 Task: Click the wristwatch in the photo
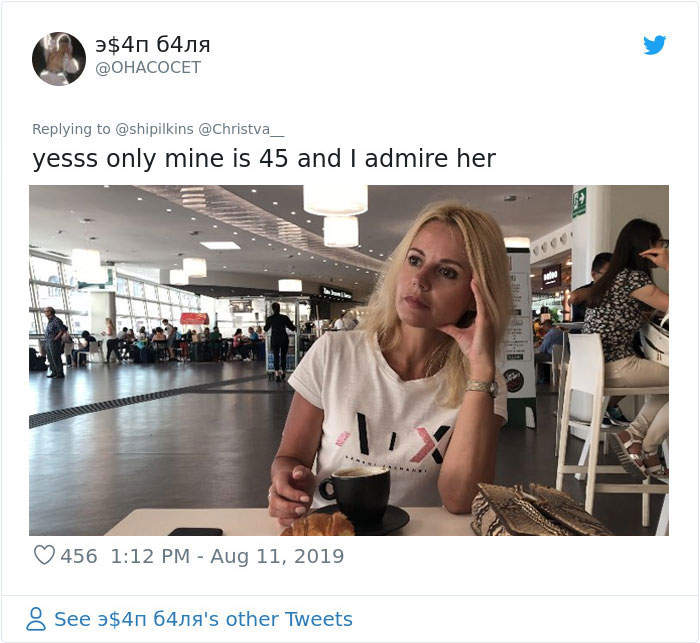481,386
